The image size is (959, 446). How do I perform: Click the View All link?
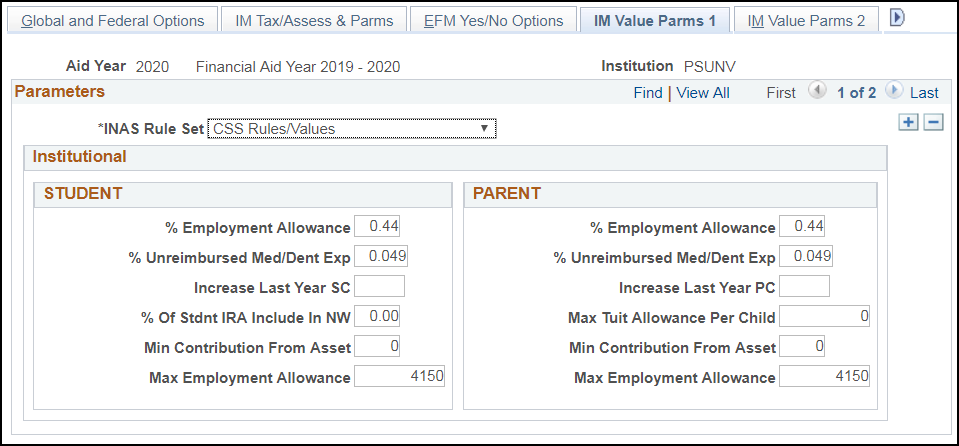coord(703,93)
